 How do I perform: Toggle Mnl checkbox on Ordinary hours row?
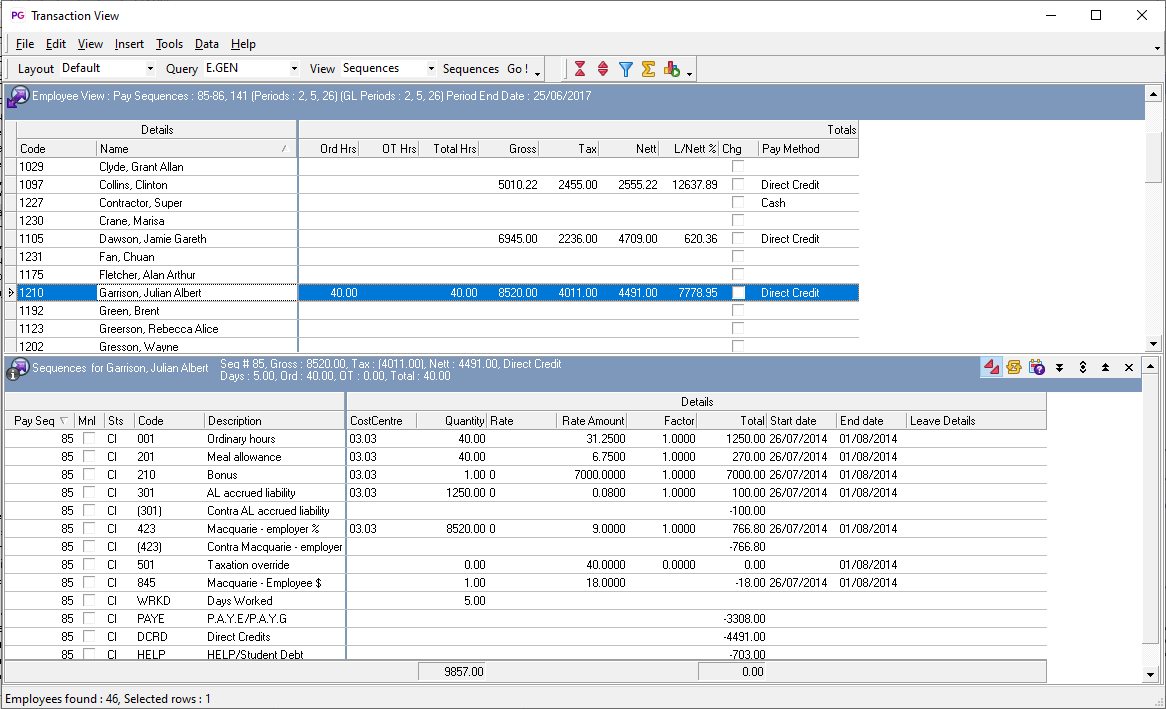point(89,438)
